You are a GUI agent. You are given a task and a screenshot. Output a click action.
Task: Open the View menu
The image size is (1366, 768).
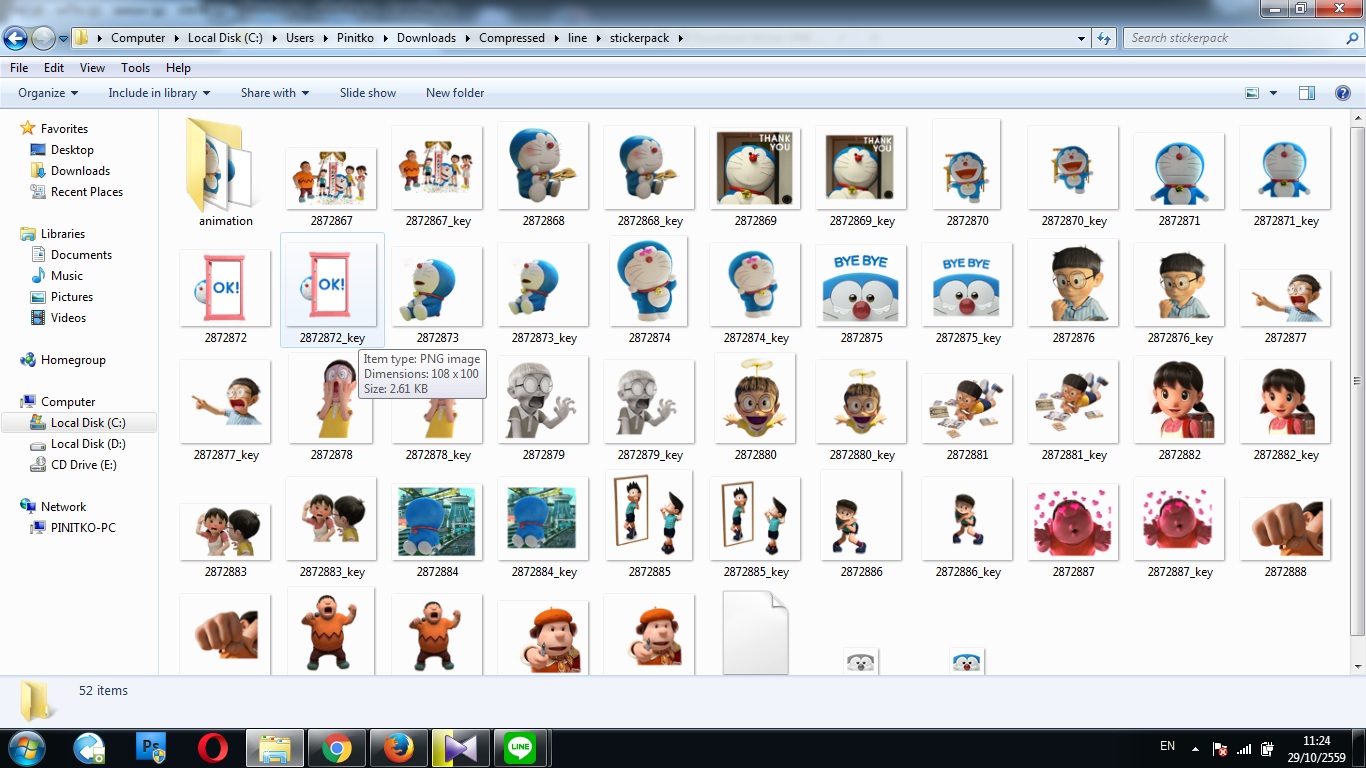(92, 68)
